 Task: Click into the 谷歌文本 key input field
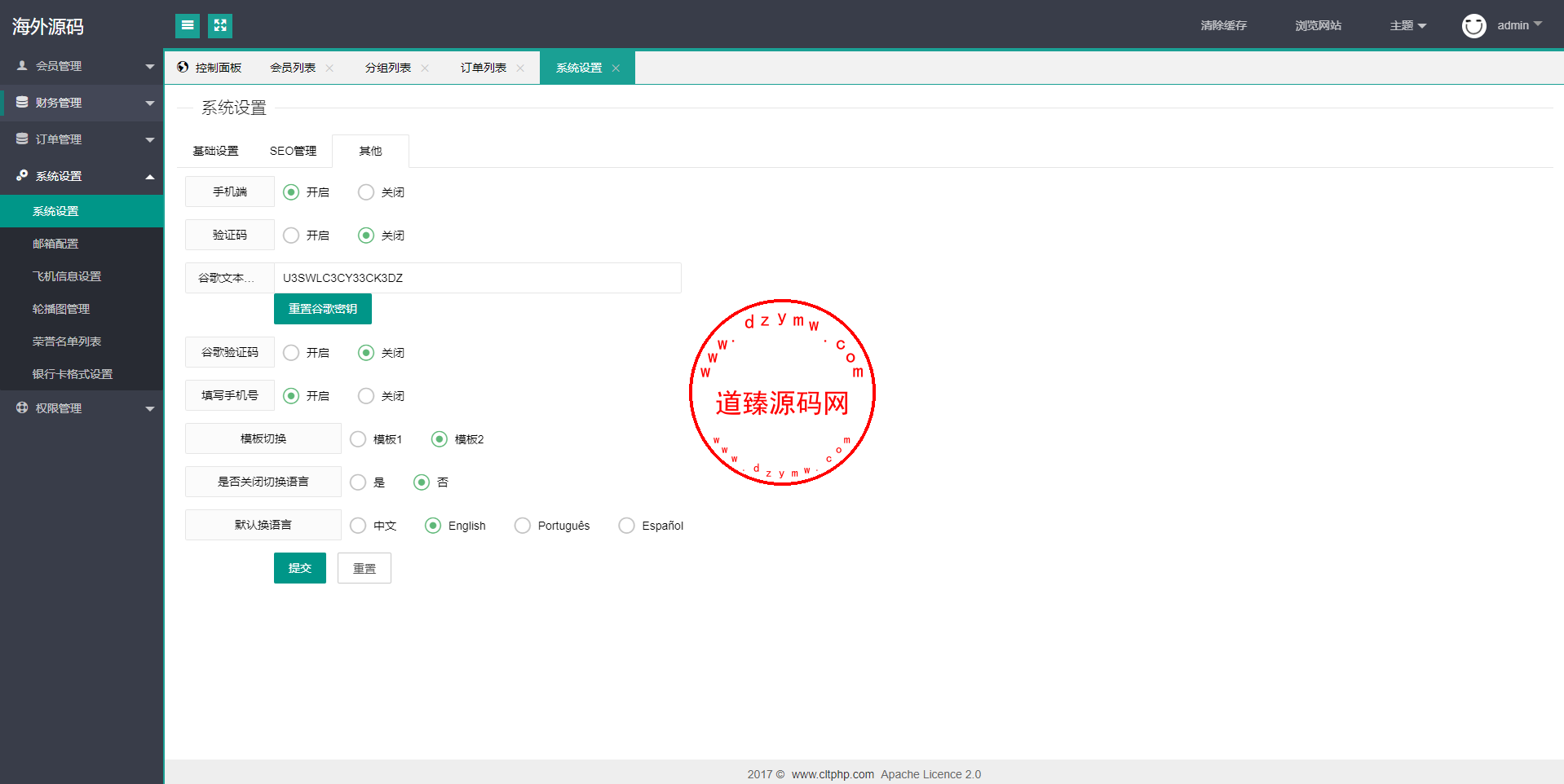click(x=478, y=278)
